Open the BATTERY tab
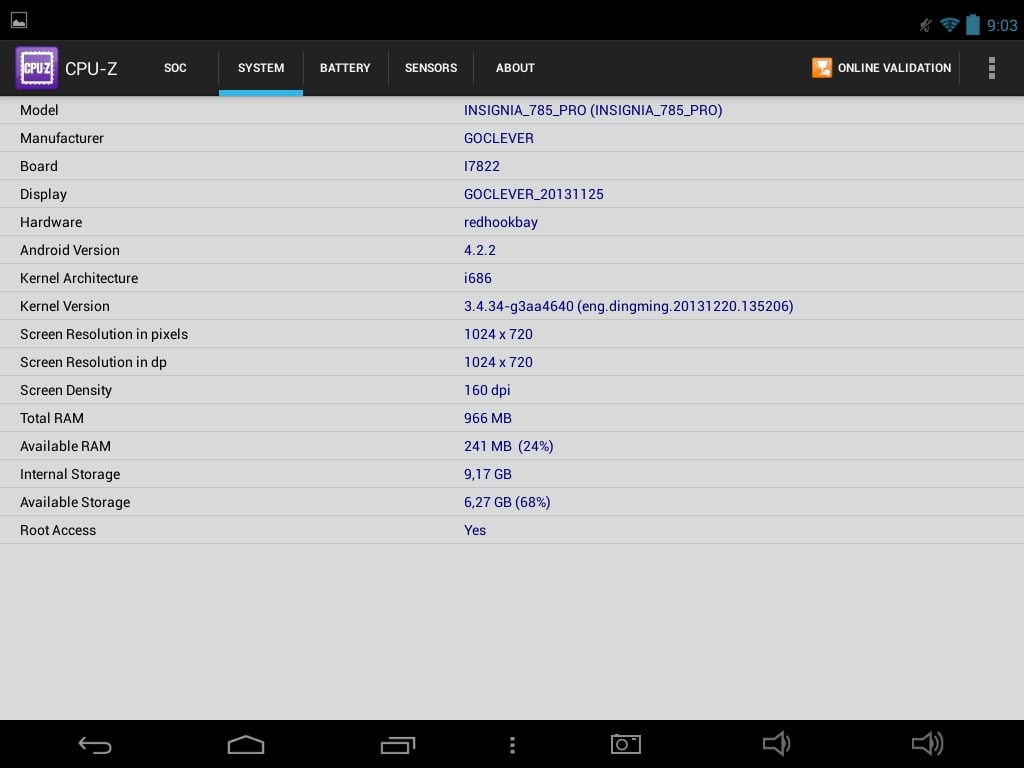This screenshot has width=1024, height=768. tap(345, 68)
